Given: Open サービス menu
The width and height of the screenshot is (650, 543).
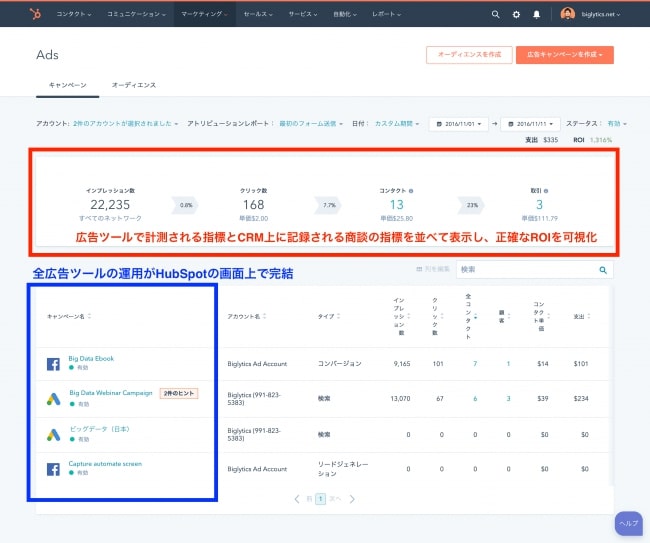Looking at the screenshot, I should pyautogui.click(x=303, y=14).
